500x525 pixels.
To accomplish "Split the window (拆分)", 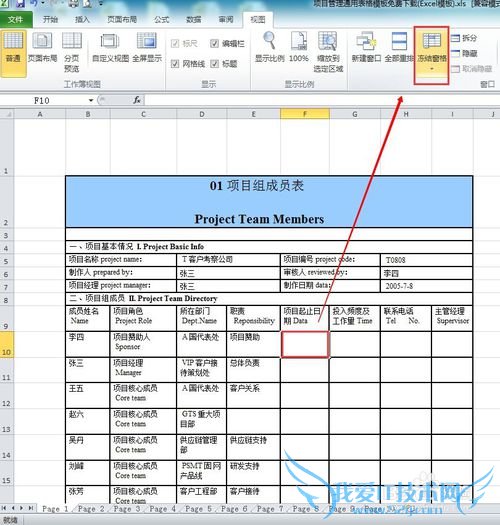I will tap(464, 38).
